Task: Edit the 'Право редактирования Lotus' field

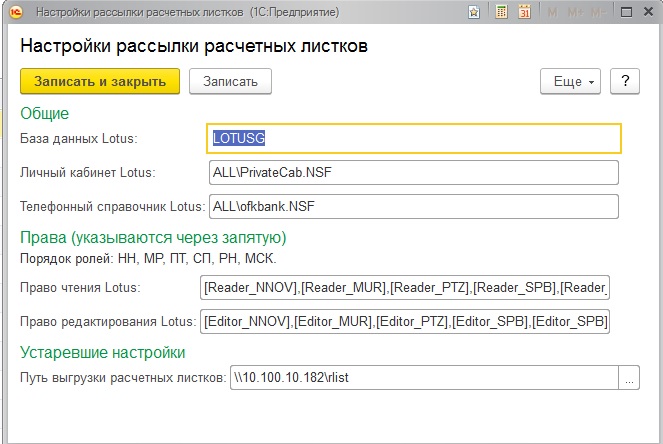Action: [405, 322]
